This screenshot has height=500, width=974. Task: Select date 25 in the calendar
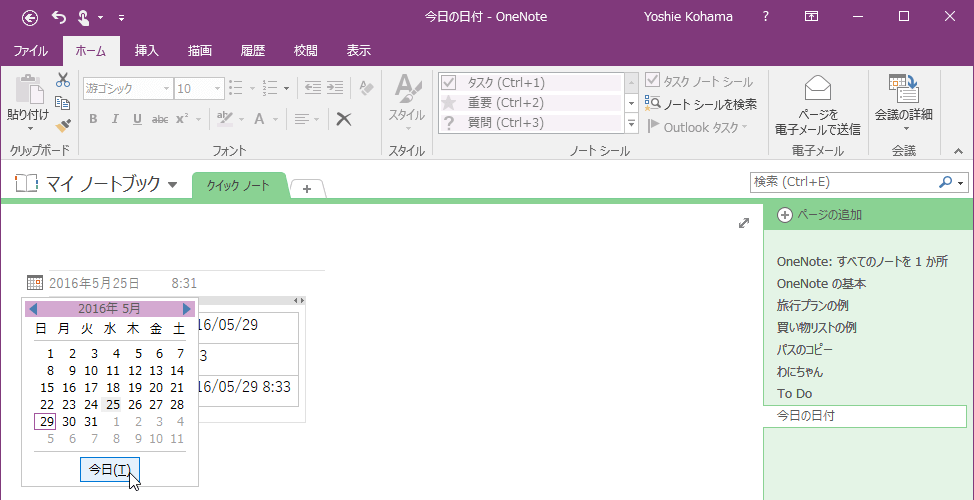(112, 405)
